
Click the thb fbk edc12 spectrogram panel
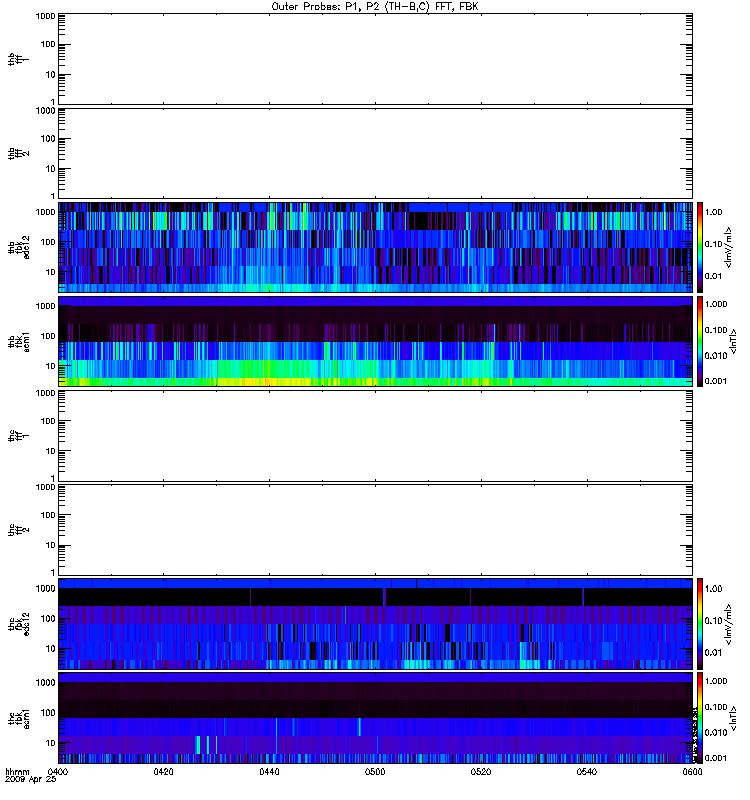point(375,247)
